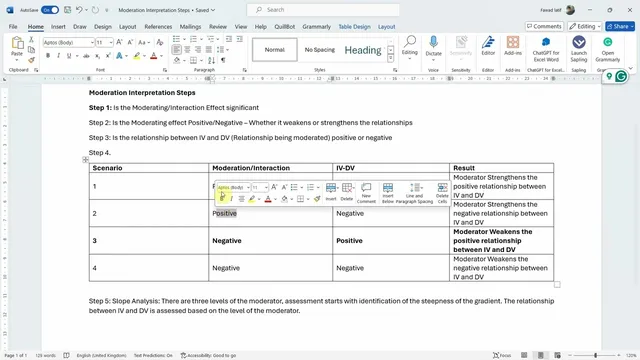Click the Save icon in title bar
The height and width of the screenshot is (360, 640).
click(x=68, y=10)
